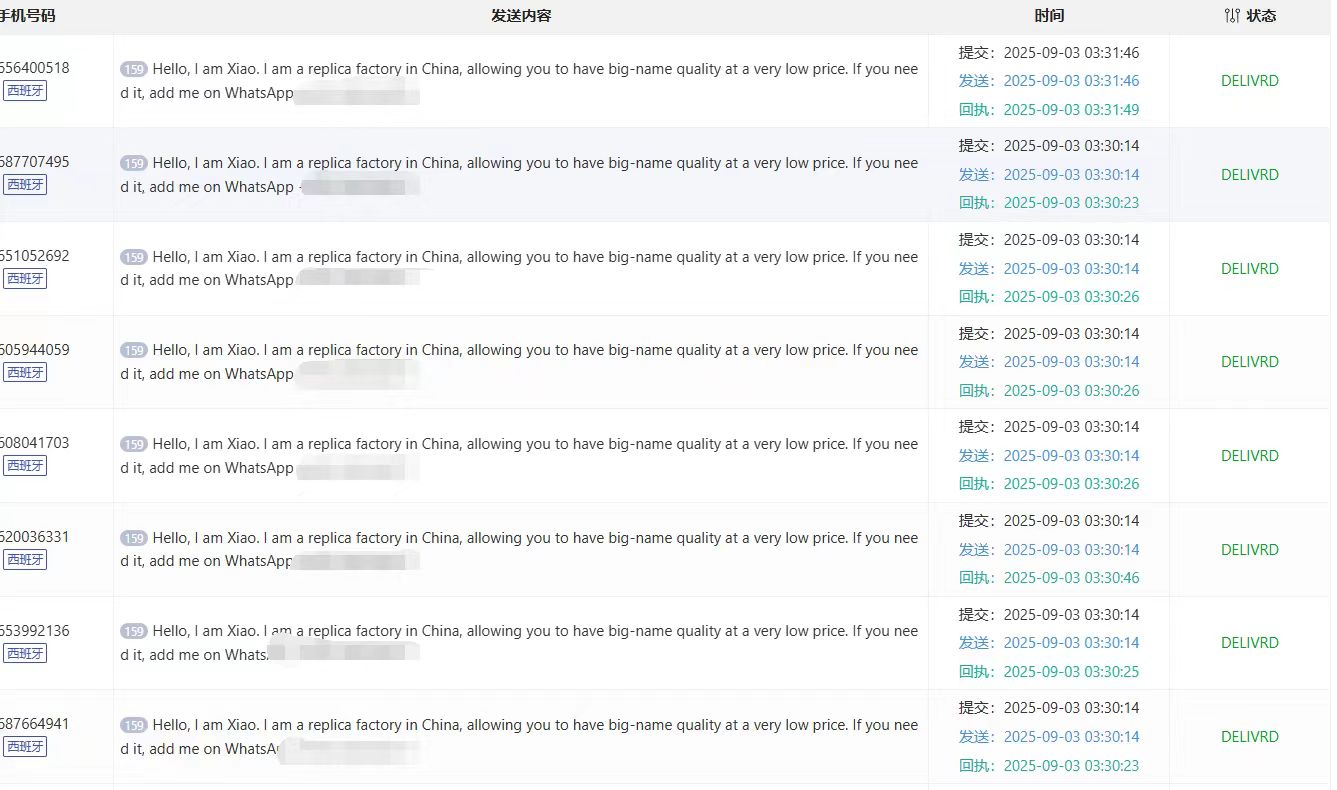
Task: Select the 发送内容 column header
Action: coord(521,16)
